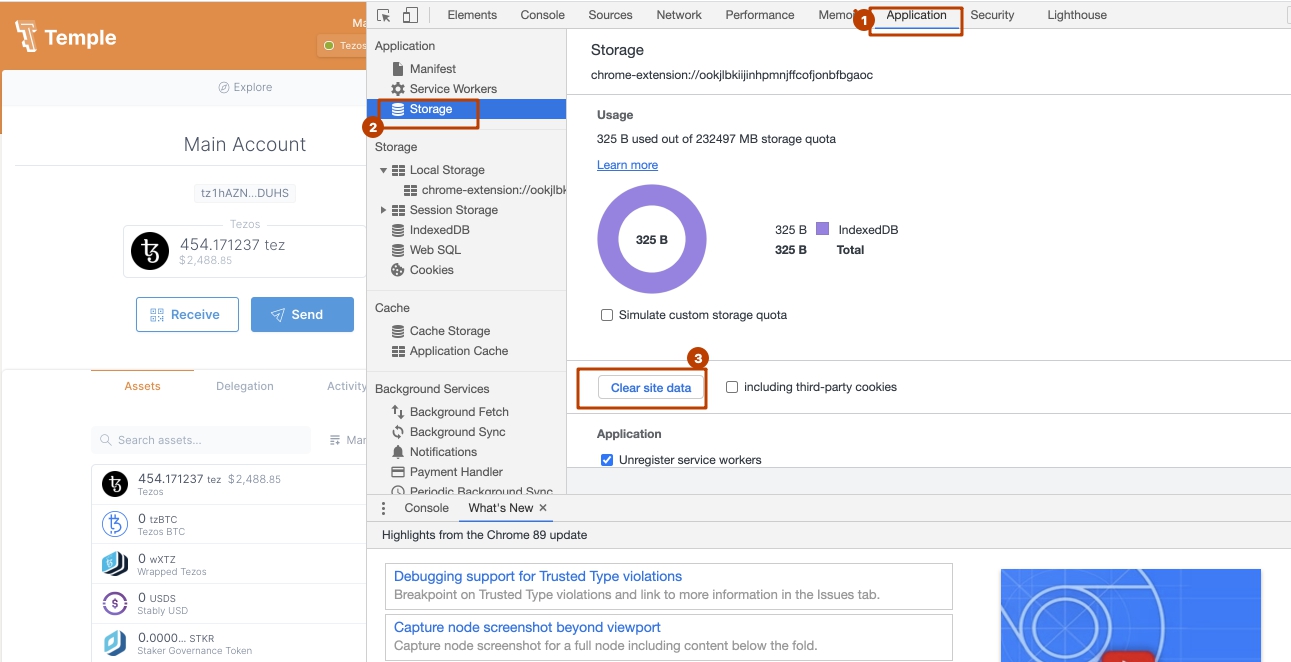Screen dimensions: 1291x662
Task: Select the Application tab
Action: coord(916,15)
